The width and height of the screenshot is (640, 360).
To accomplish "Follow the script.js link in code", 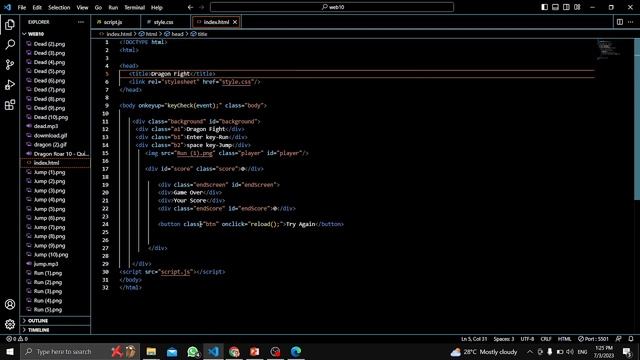I will coord(176,272).
